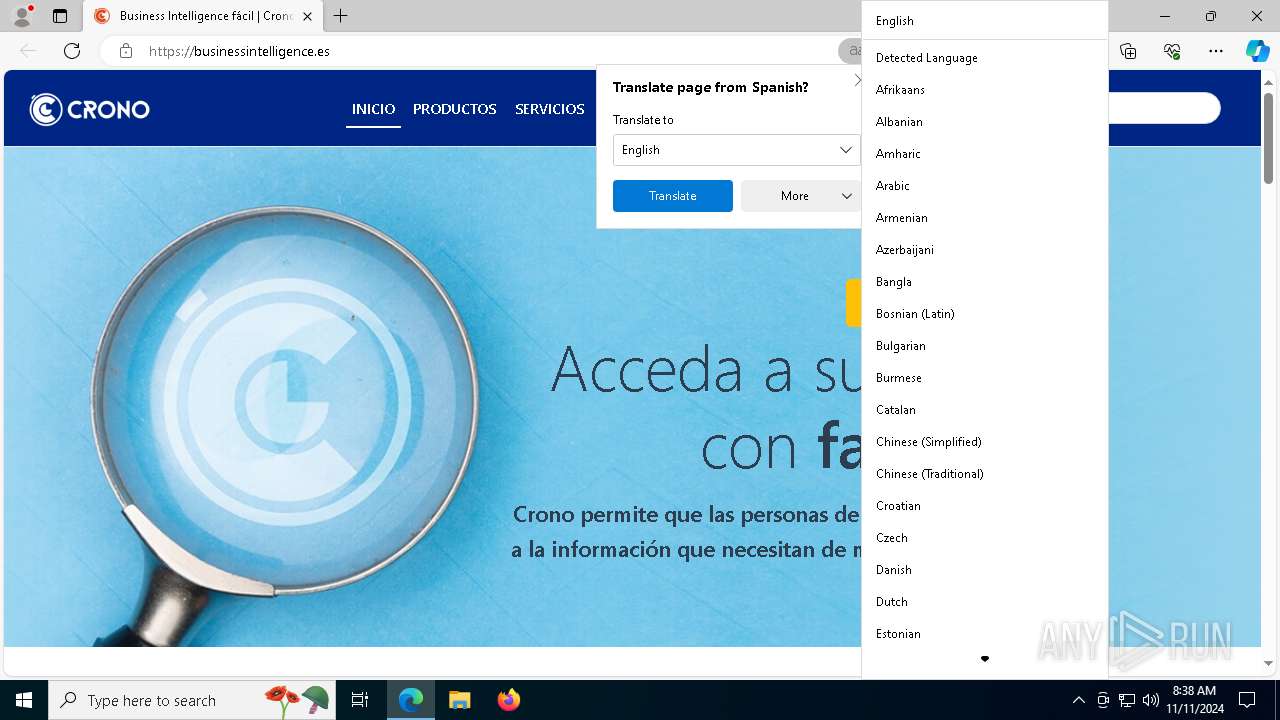Screen dimensions: 1280x720
Task: Open Browser essentials icon
Action: pos(1172,51)
